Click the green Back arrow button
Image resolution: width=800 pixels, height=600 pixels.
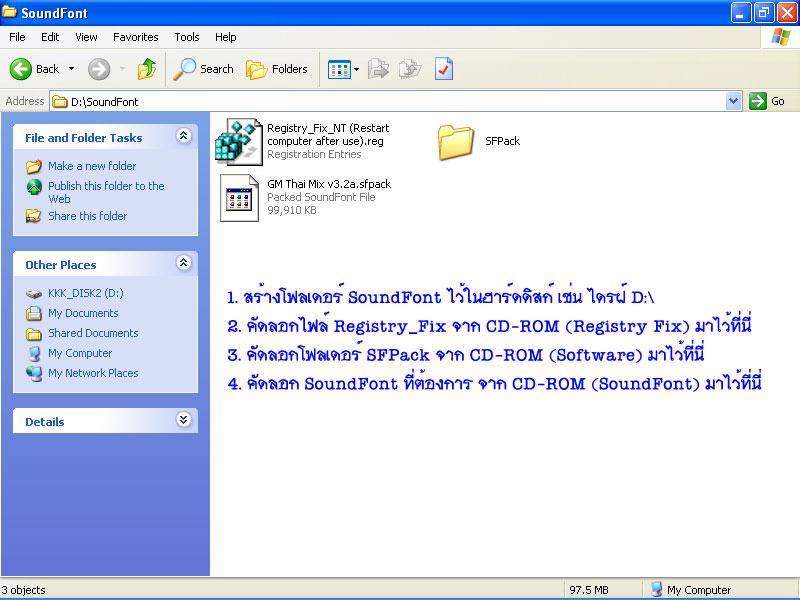(x=21, y=69)
